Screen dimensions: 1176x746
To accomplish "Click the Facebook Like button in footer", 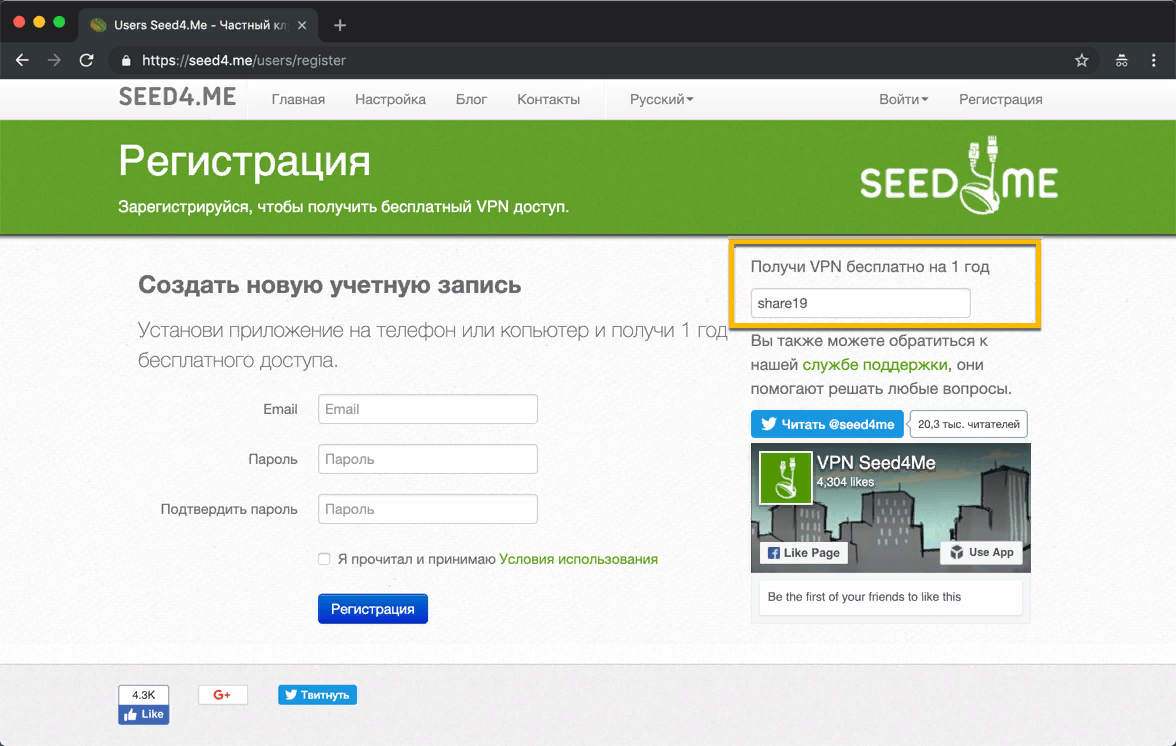I will (143, 715).
